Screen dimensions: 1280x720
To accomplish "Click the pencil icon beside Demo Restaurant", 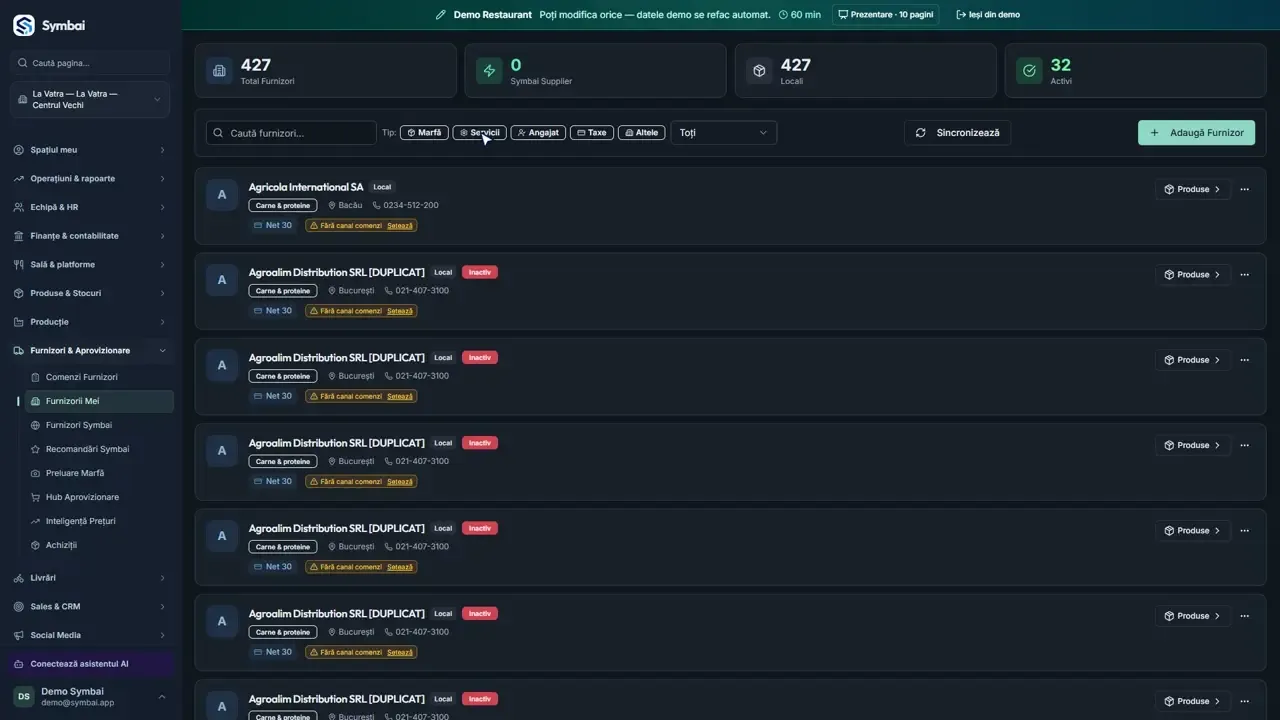I will pos(441,15).
